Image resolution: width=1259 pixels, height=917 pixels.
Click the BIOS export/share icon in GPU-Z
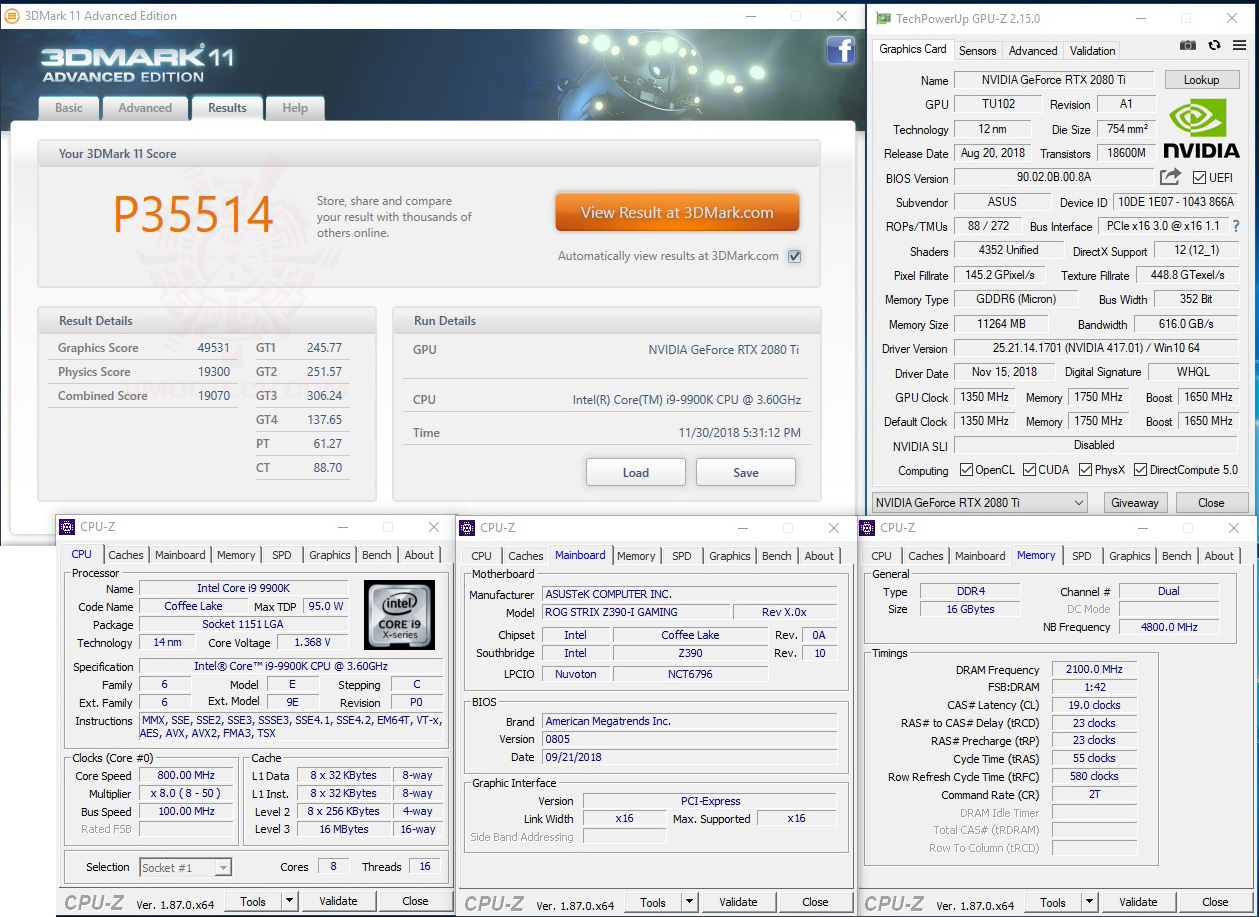click(1170, 176)
